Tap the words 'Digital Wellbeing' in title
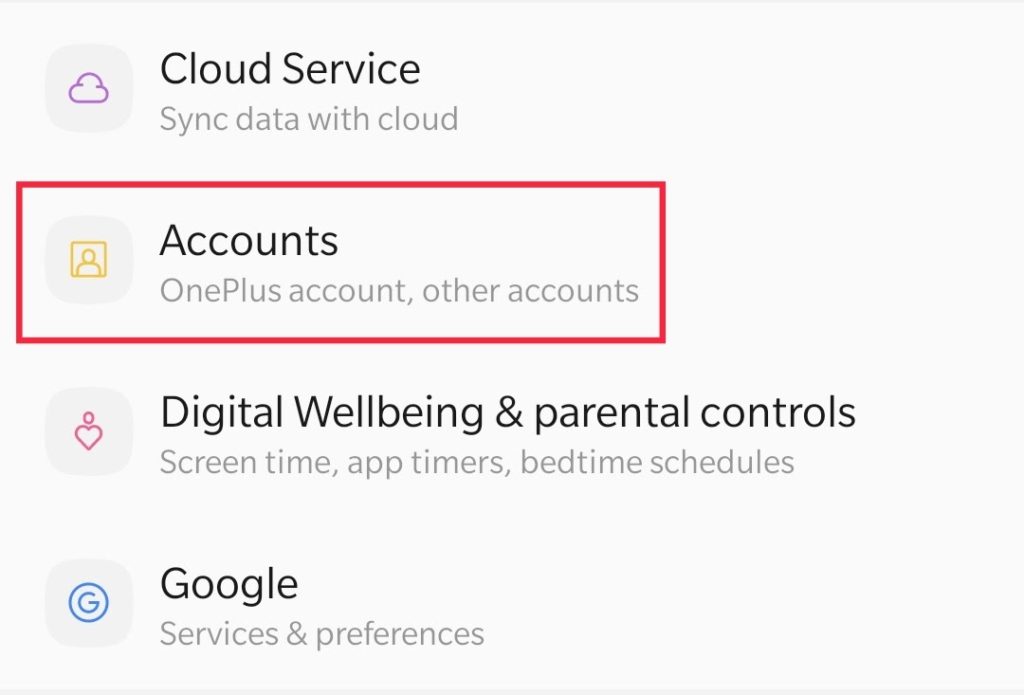 click(322, 412)
